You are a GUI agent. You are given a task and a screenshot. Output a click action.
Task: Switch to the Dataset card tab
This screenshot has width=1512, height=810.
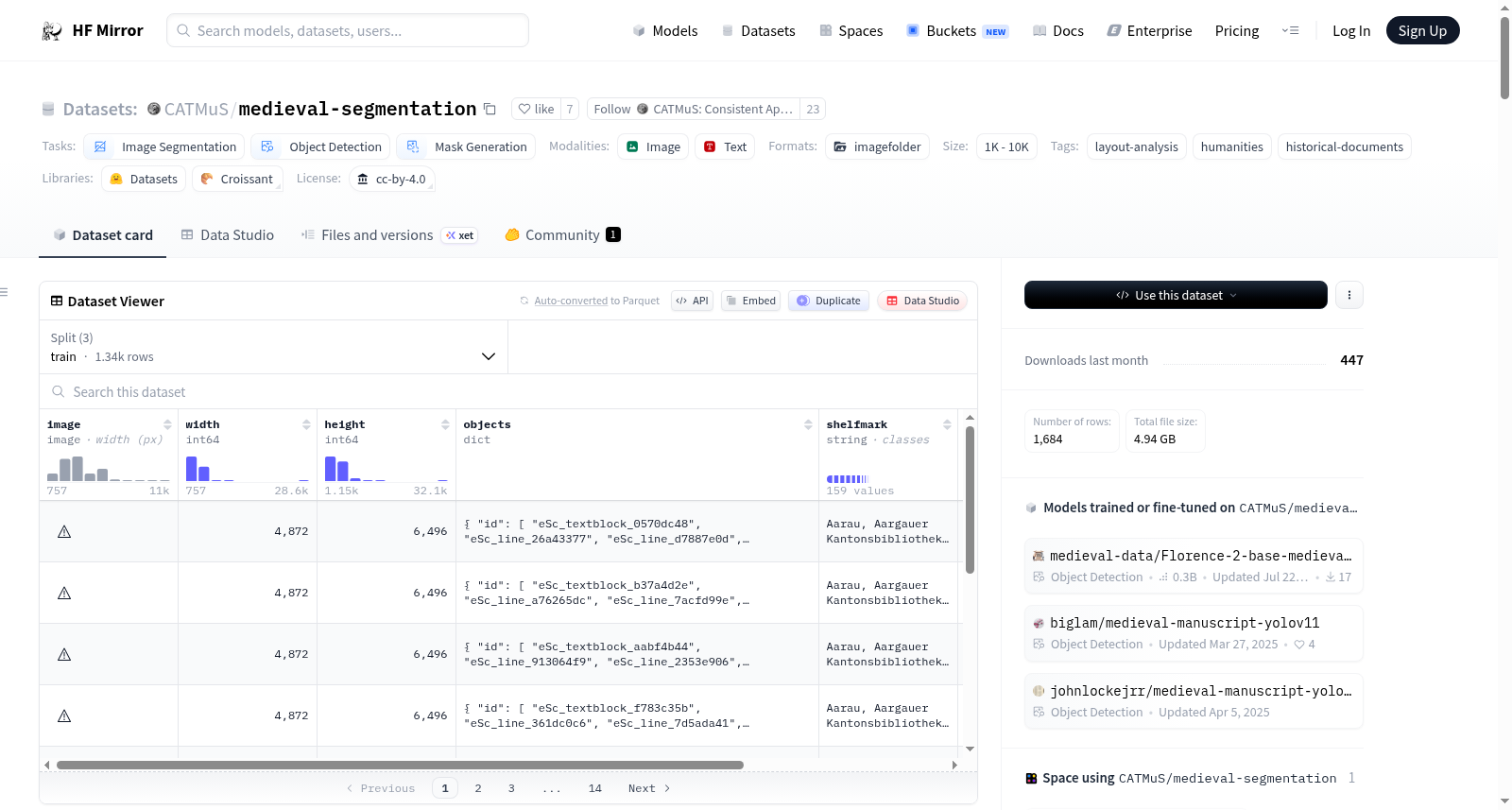click(102, 235)
